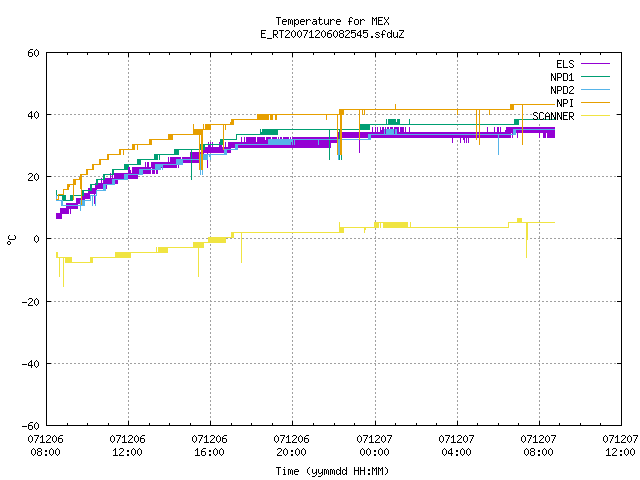
Task: Click the yellow SCANNER legend line sample
Action: (595, 116)
